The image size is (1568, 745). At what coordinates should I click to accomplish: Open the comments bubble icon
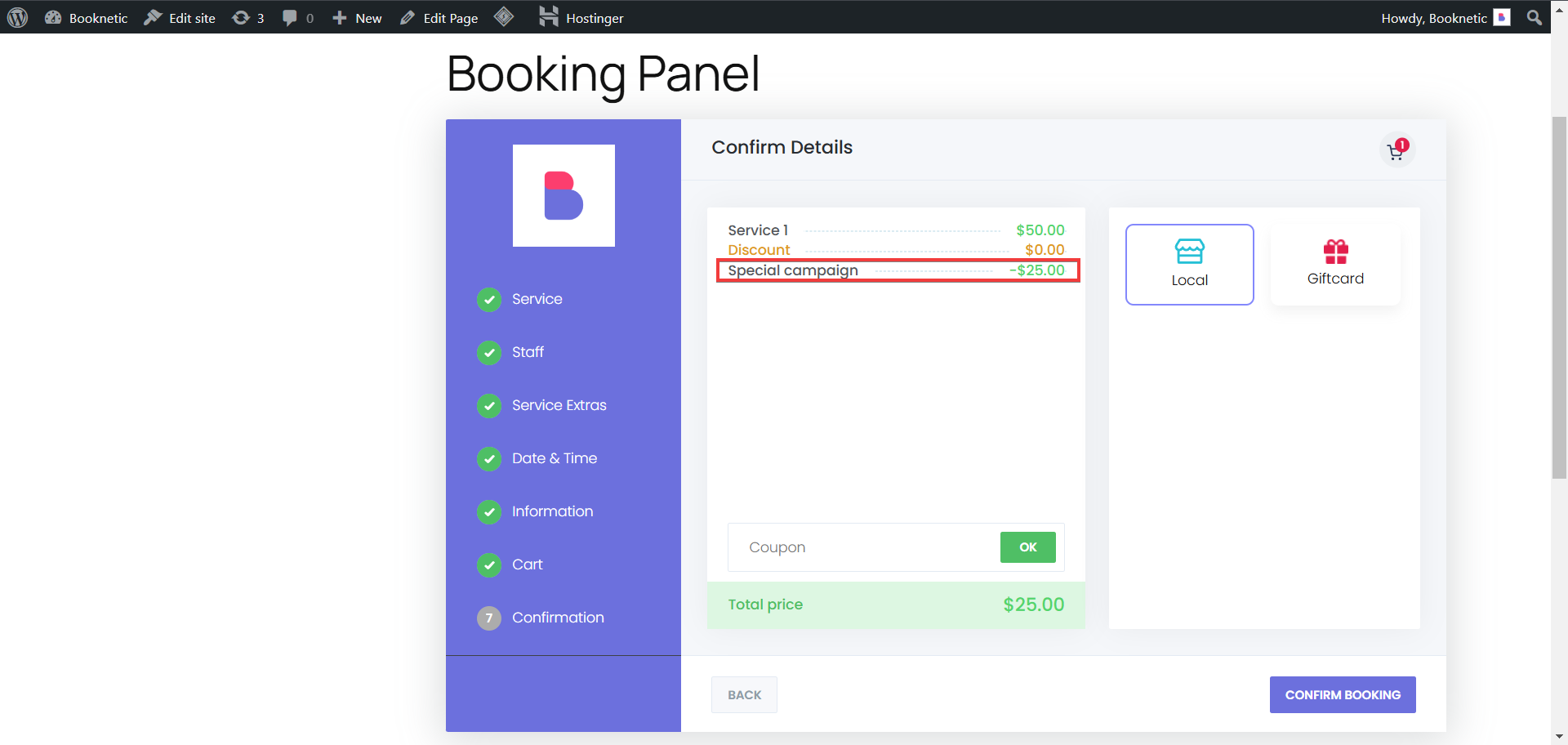[x=290, y=17]
